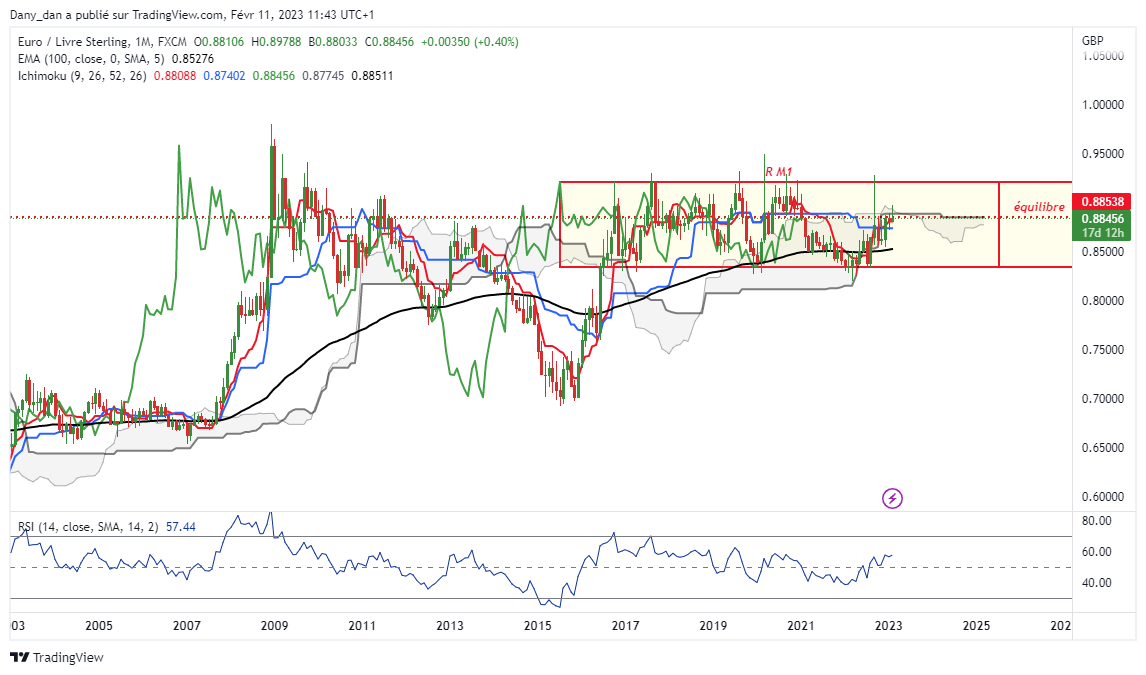Viewport: 1146px width, 675px height.
Task: Click the green price label 0.88456
Action: tap(1102, 218)
